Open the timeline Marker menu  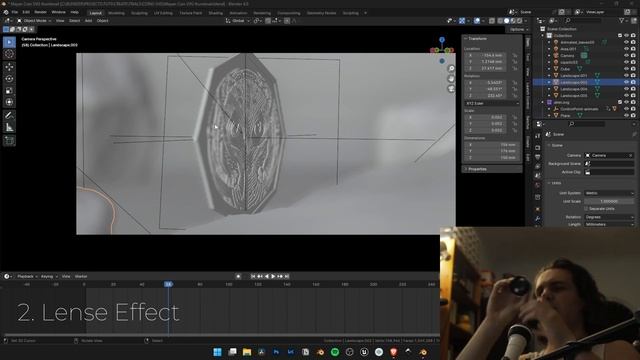tap(81, 276)
